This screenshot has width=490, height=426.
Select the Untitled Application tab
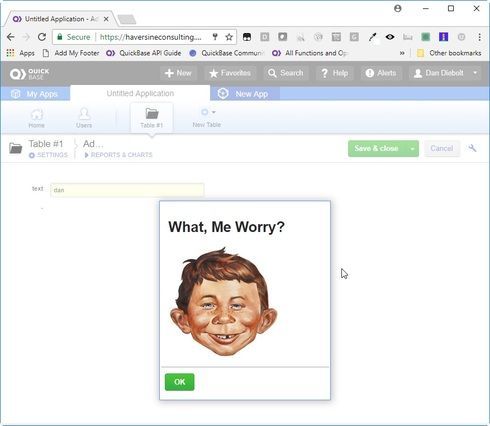(x=140, y=93)
